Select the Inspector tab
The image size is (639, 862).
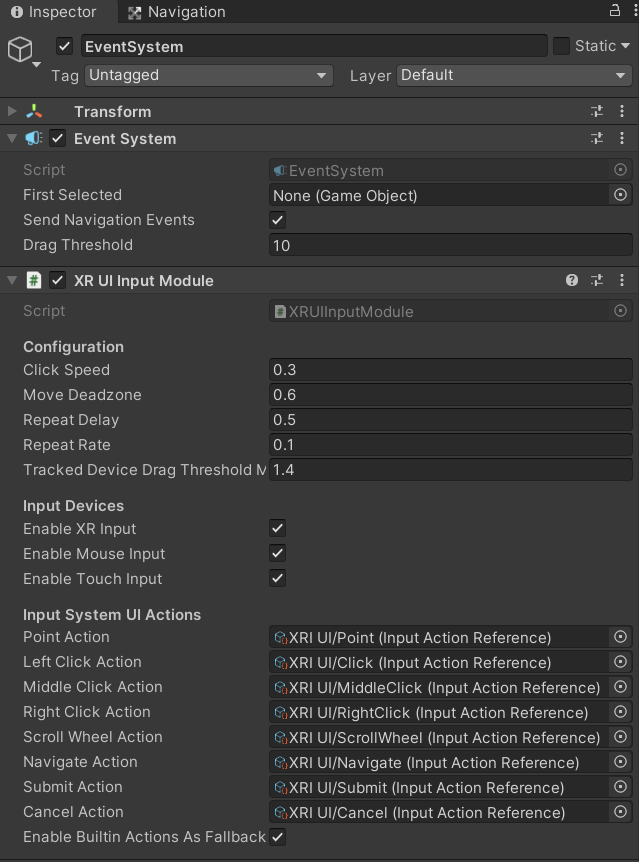pos(53,12)
